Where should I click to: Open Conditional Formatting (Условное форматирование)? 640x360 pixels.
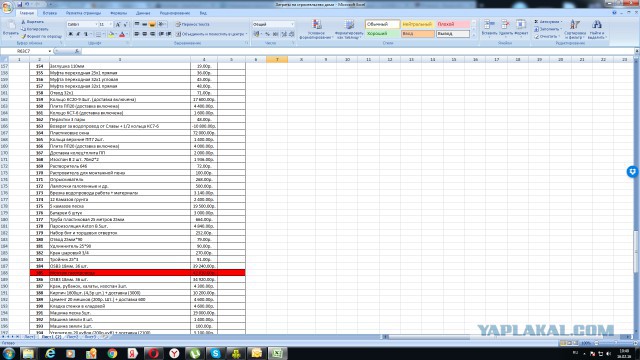tap(316, 29)
